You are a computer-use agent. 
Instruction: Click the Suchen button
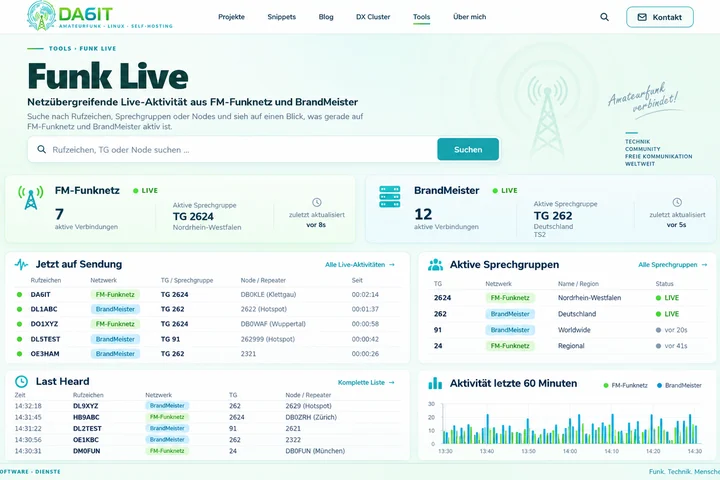468,149
